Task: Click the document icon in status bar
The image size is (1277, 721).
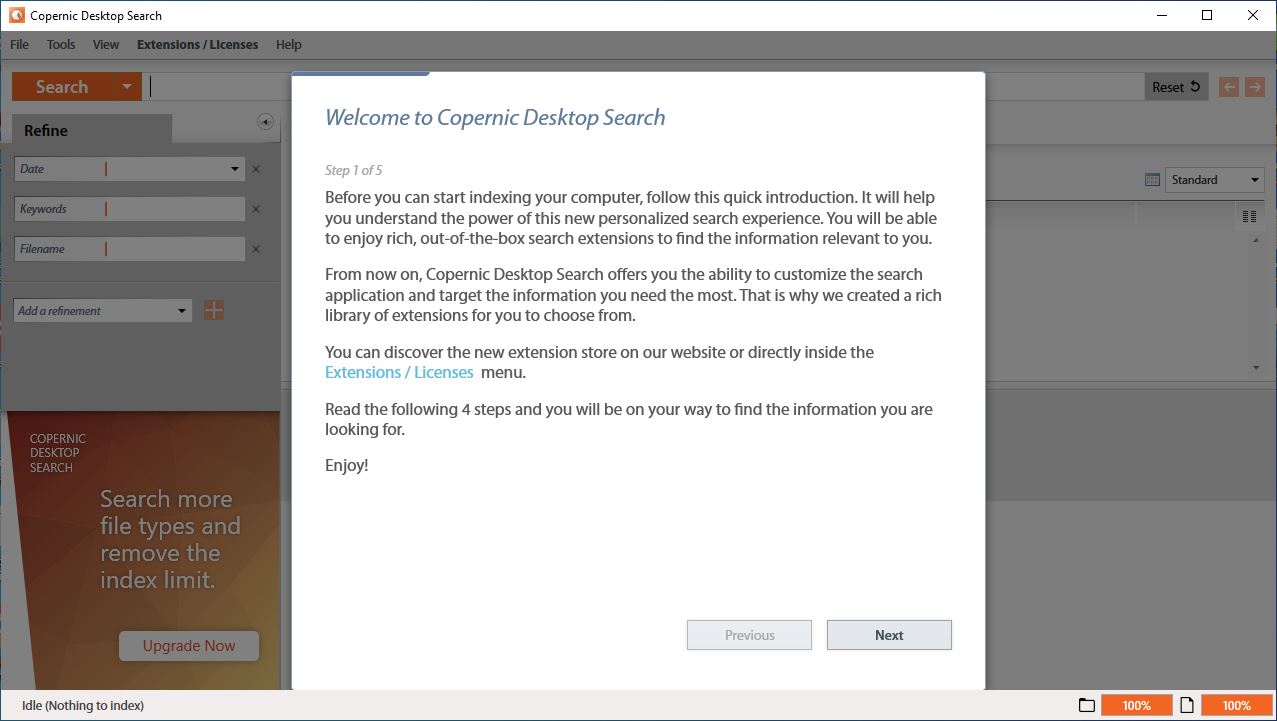Action: click(1187, 705)
